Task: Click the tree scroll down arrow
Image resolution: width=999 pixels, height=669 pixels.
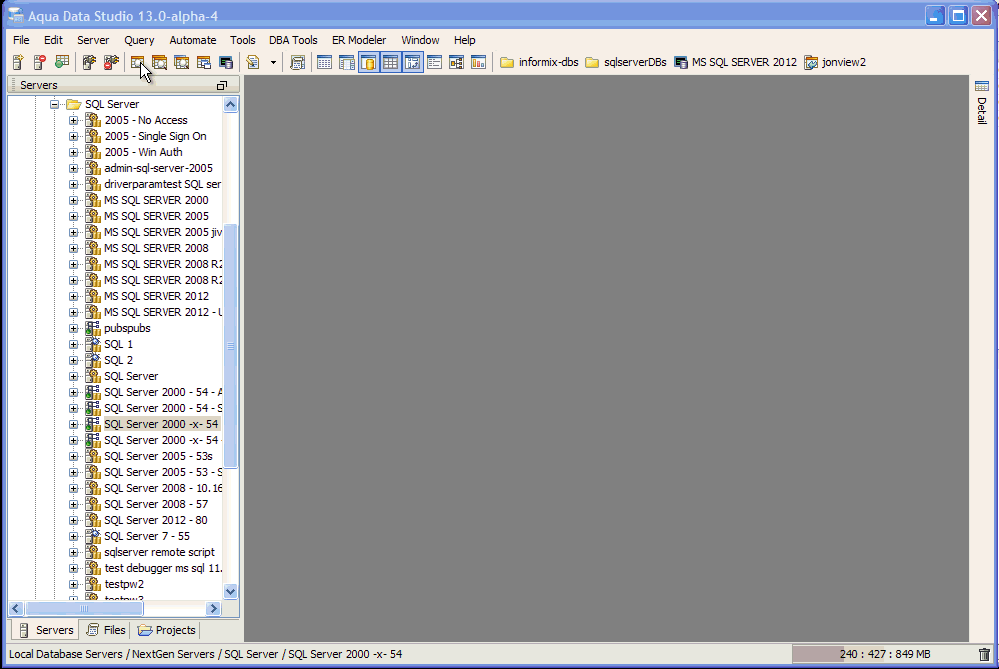Action: click(231, 591)
